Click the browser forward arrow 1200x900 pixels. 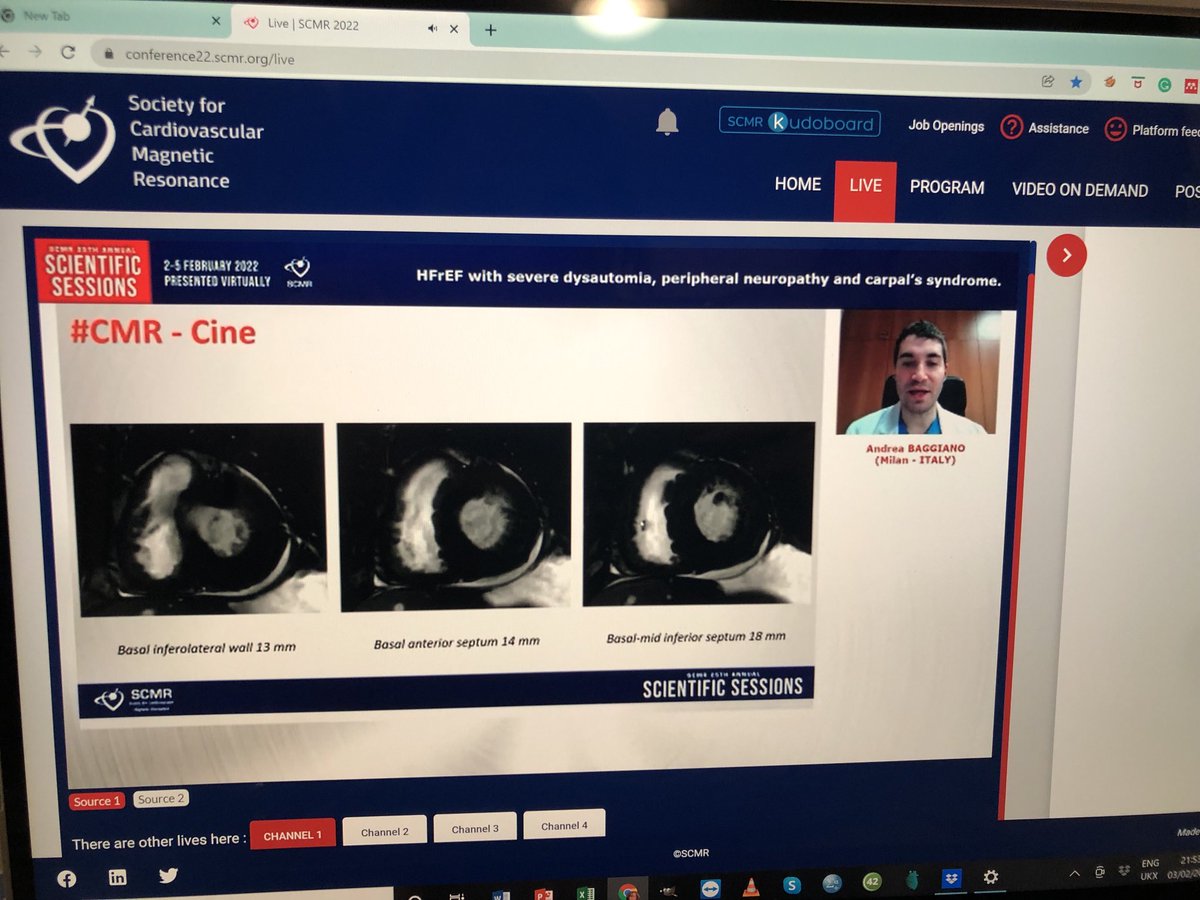tap(35, 51)
